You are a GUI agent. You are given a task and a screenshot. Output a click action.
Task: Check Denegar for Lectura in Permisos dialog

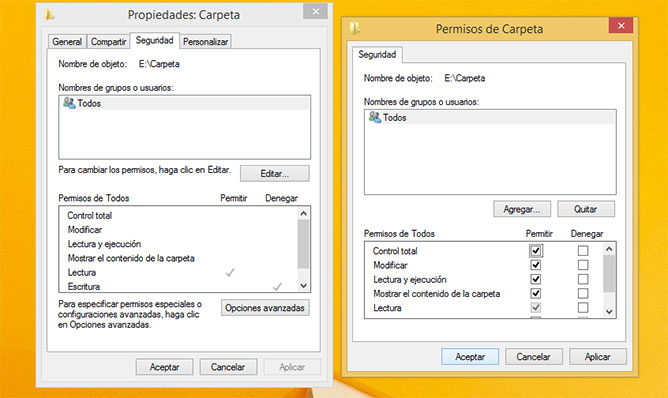583,307
